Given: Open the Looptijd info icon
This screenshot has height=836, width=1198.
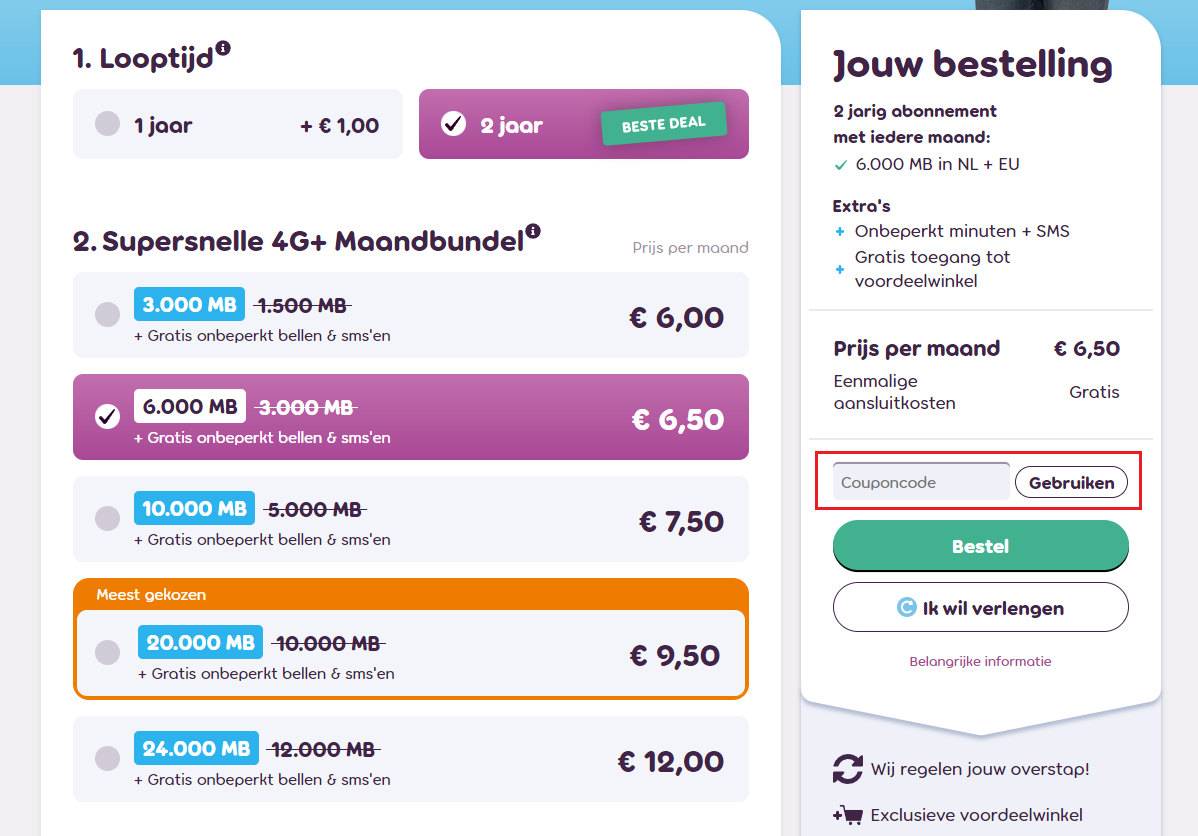Looking at the screenshot, I should pyautogui.click(x=222, y=46).
